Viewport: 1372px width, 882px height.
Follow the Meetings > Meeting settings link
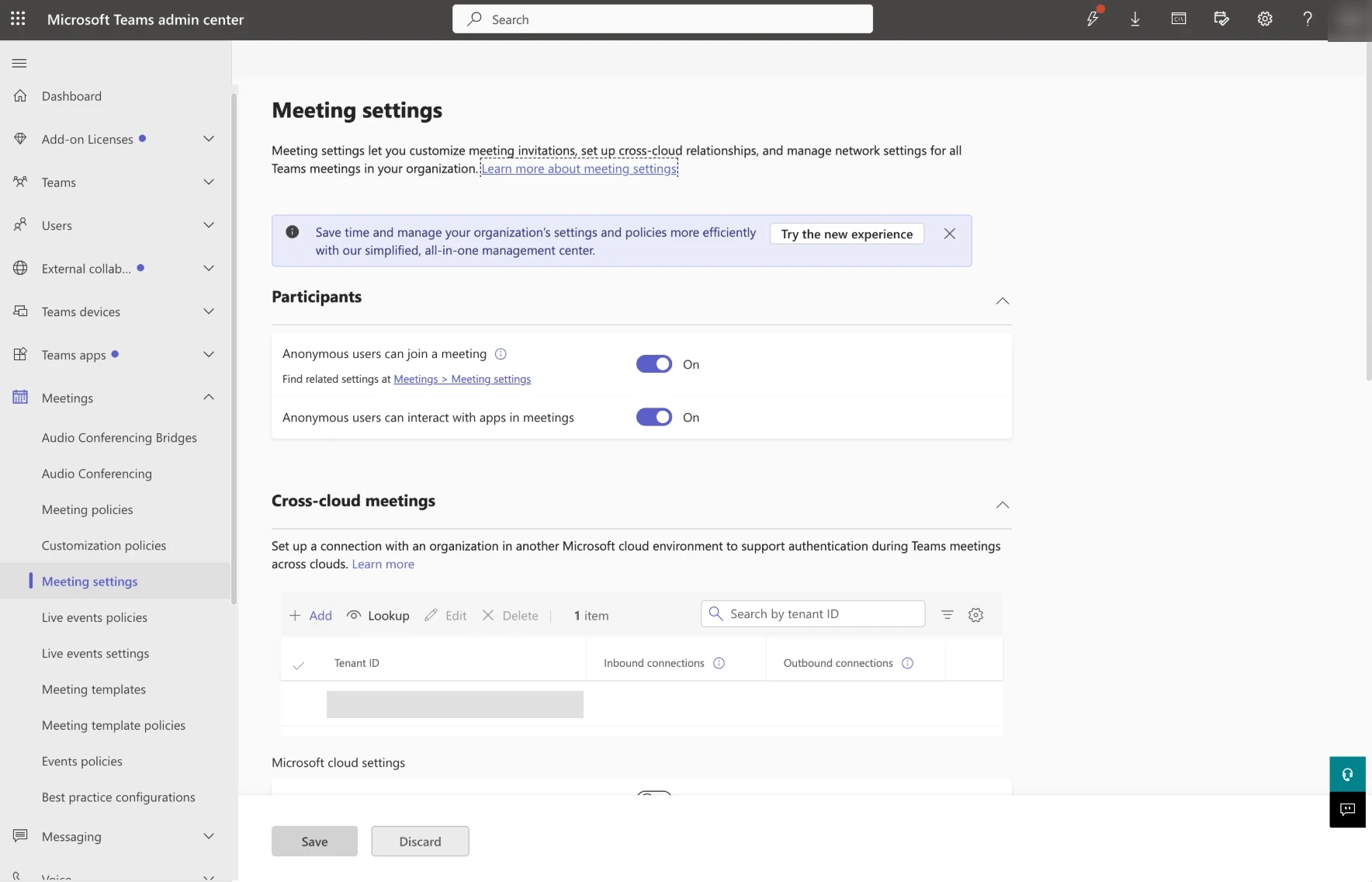coord(463,379)
